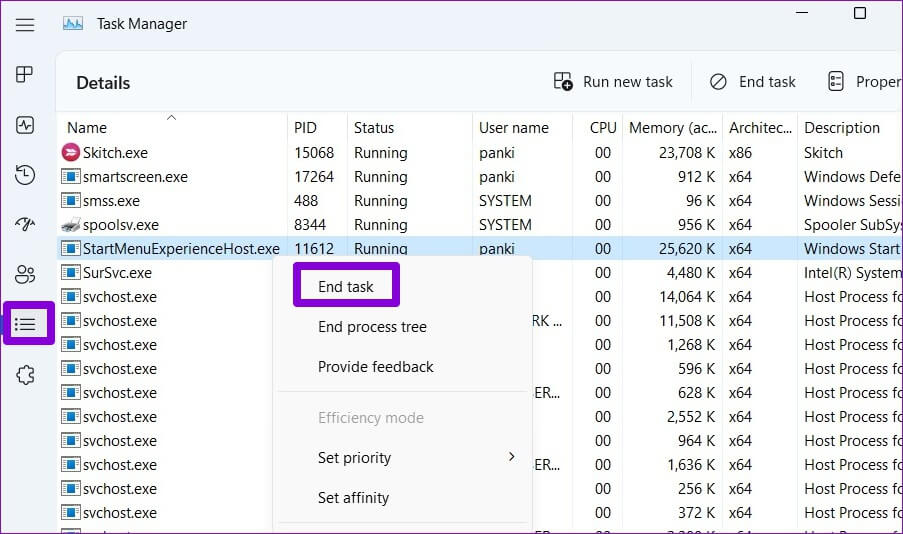Click the smartscreen.exe process icon
The image size is (903, 534).
pyautogui.click(x=70, y=177)
